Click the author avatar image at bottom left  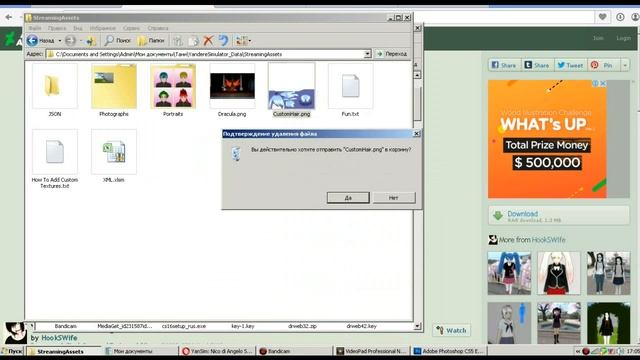(16, 332)
